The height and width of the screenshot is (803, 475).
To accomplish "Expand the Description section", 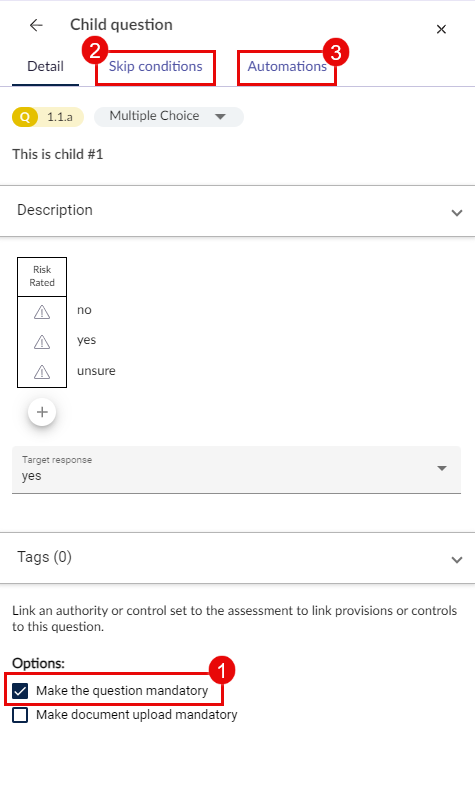I will click(x=238, y=211).
